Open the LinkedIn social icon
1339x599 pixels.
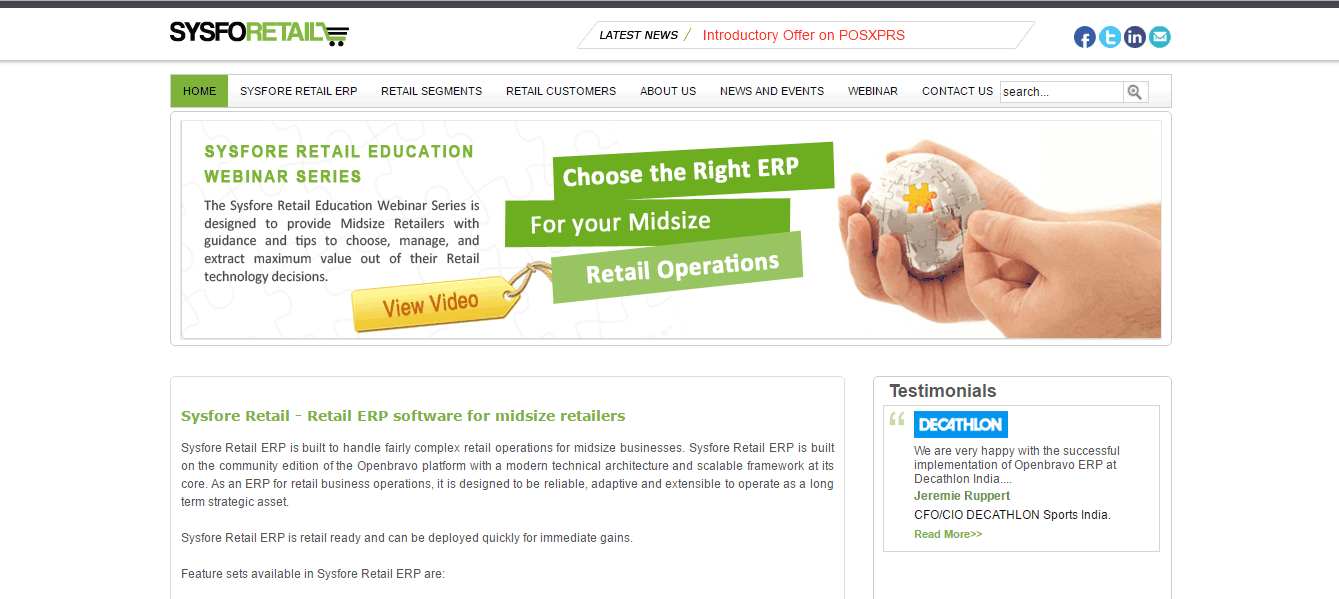pos(1135,37)
